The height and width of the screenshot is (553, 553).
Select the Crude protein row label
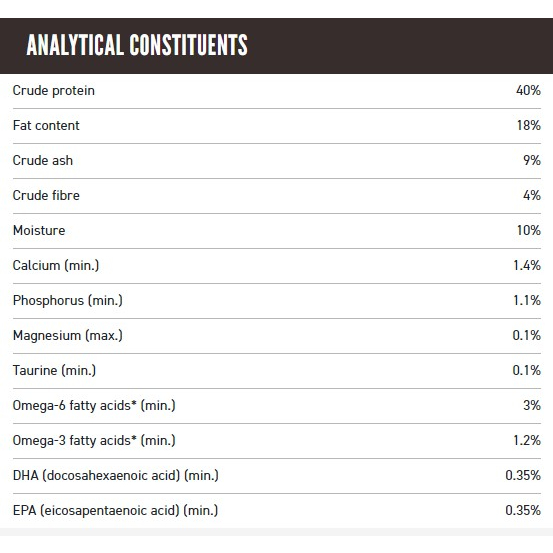(x=54, y=91)
